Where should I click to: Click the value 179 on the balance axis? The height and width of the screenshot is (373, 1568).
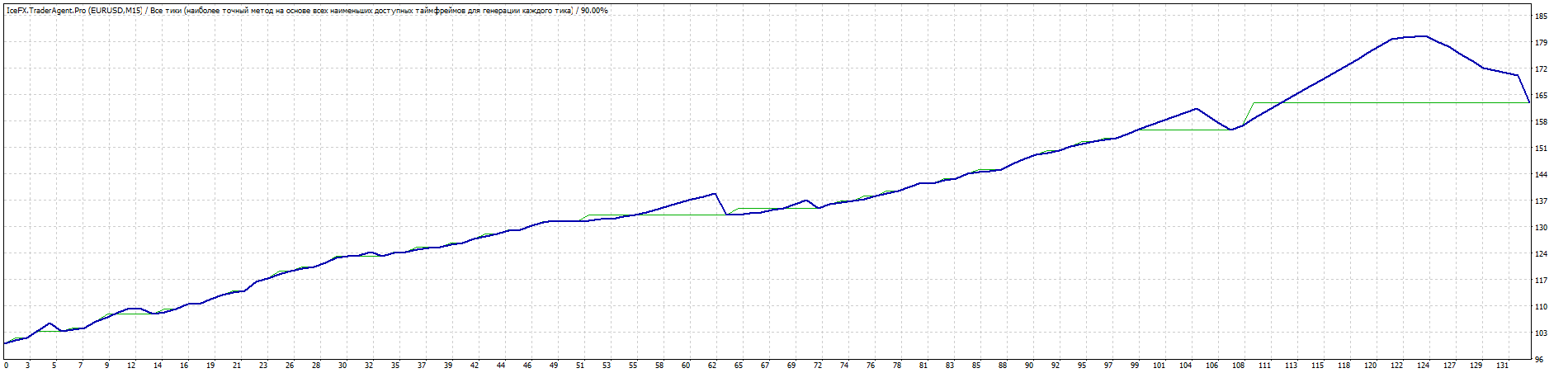(x=1541, y=43)
